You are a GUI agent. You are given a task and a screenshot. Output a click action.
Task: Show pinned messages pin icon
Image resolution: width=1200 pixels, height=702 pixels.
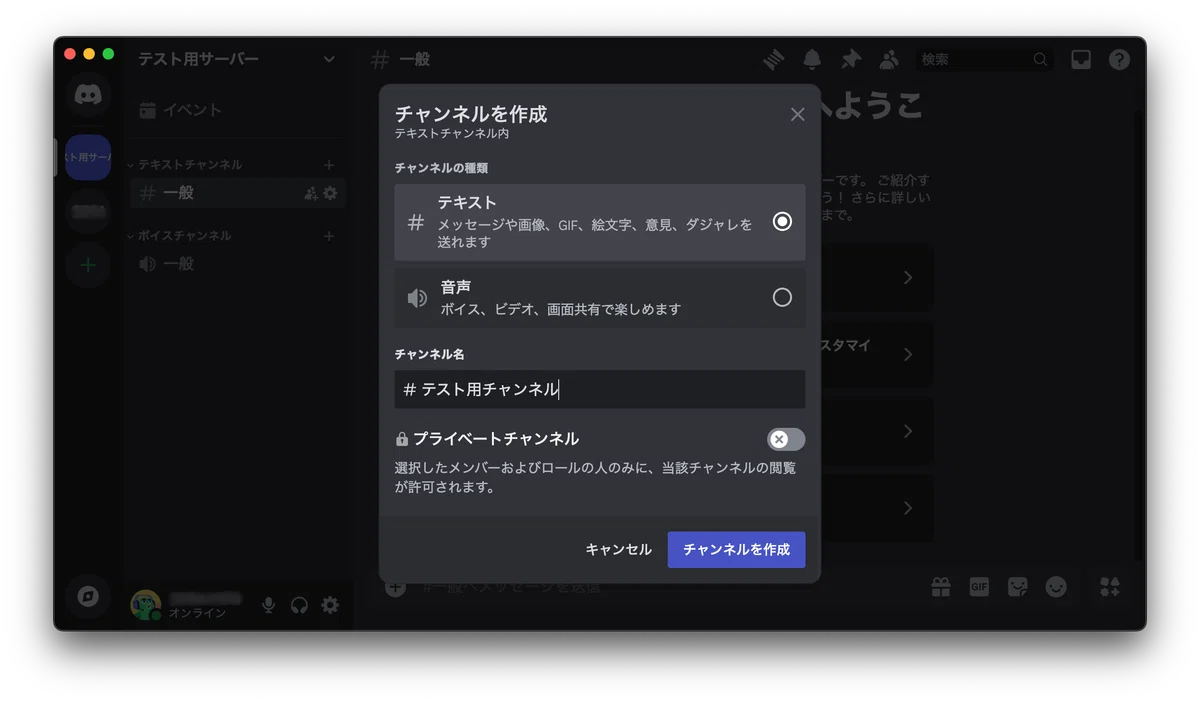tap(850, 60)
